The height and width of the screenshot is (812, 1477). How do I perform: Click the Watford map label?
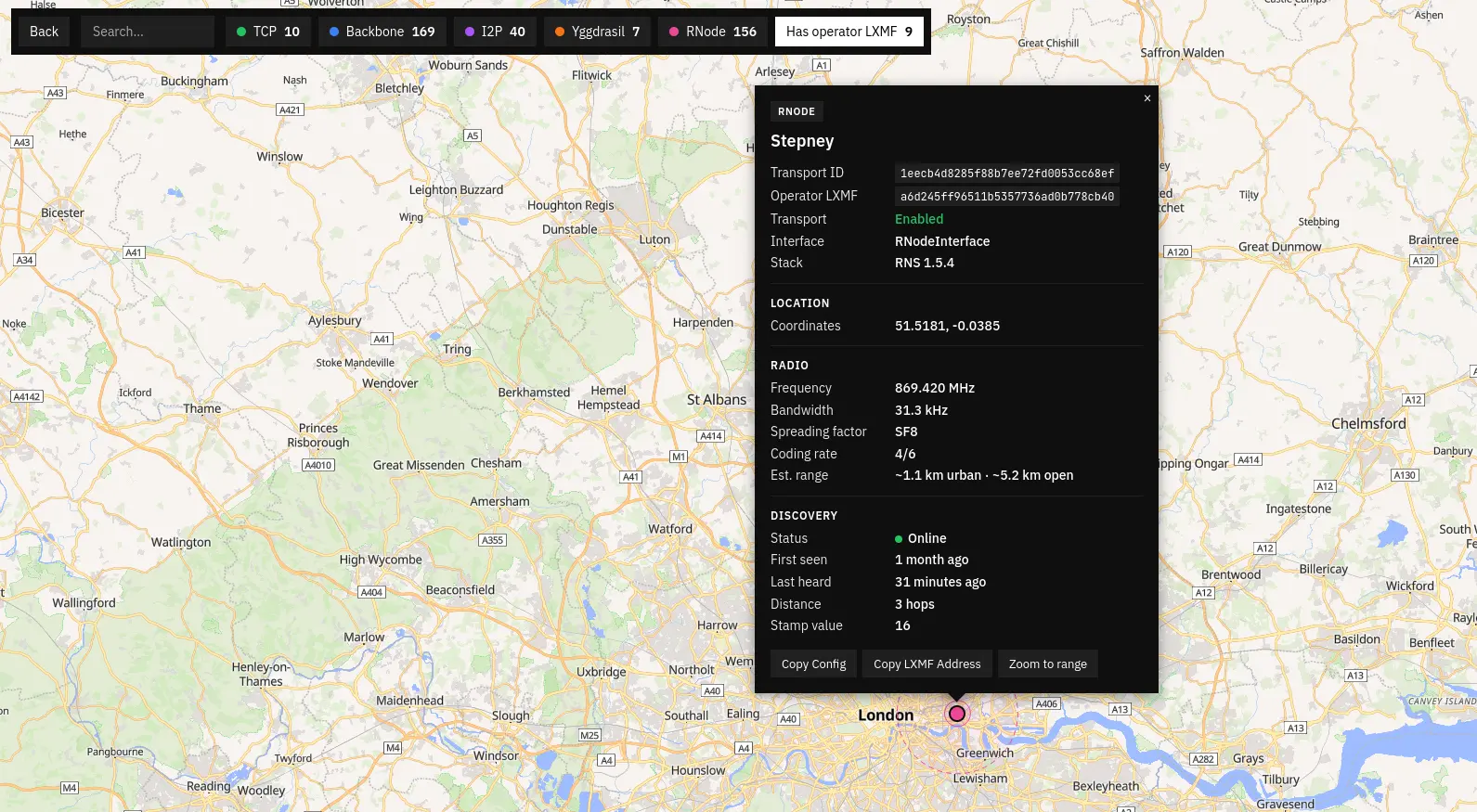click(x=670, y=529)
